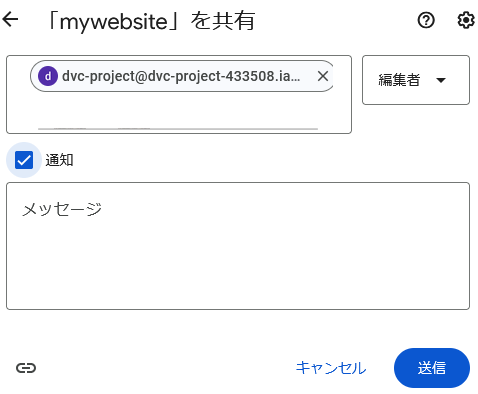Uncheck the 通知 checkbox
The height and width of the screenshot is (394, 478).
pyautogui.click(x=24, y=160)
